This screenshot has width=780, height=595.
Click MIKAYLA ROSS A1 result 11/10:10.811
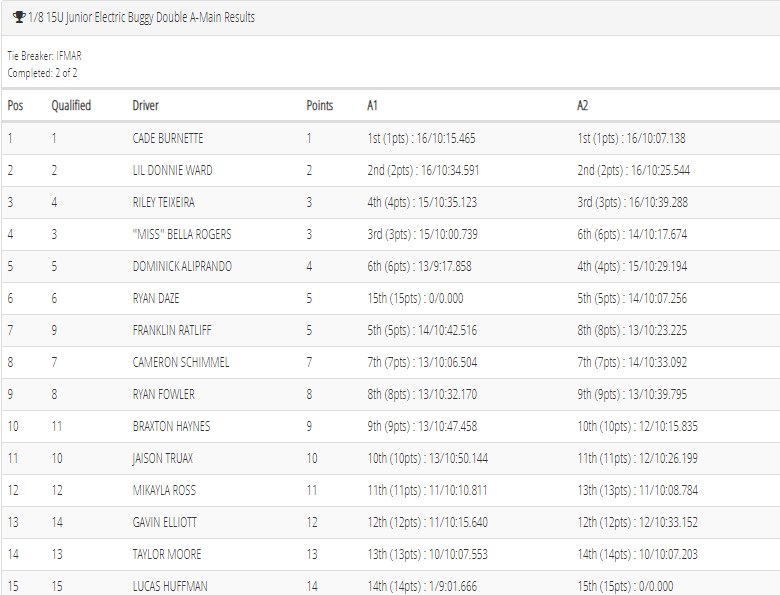[427, 491]
